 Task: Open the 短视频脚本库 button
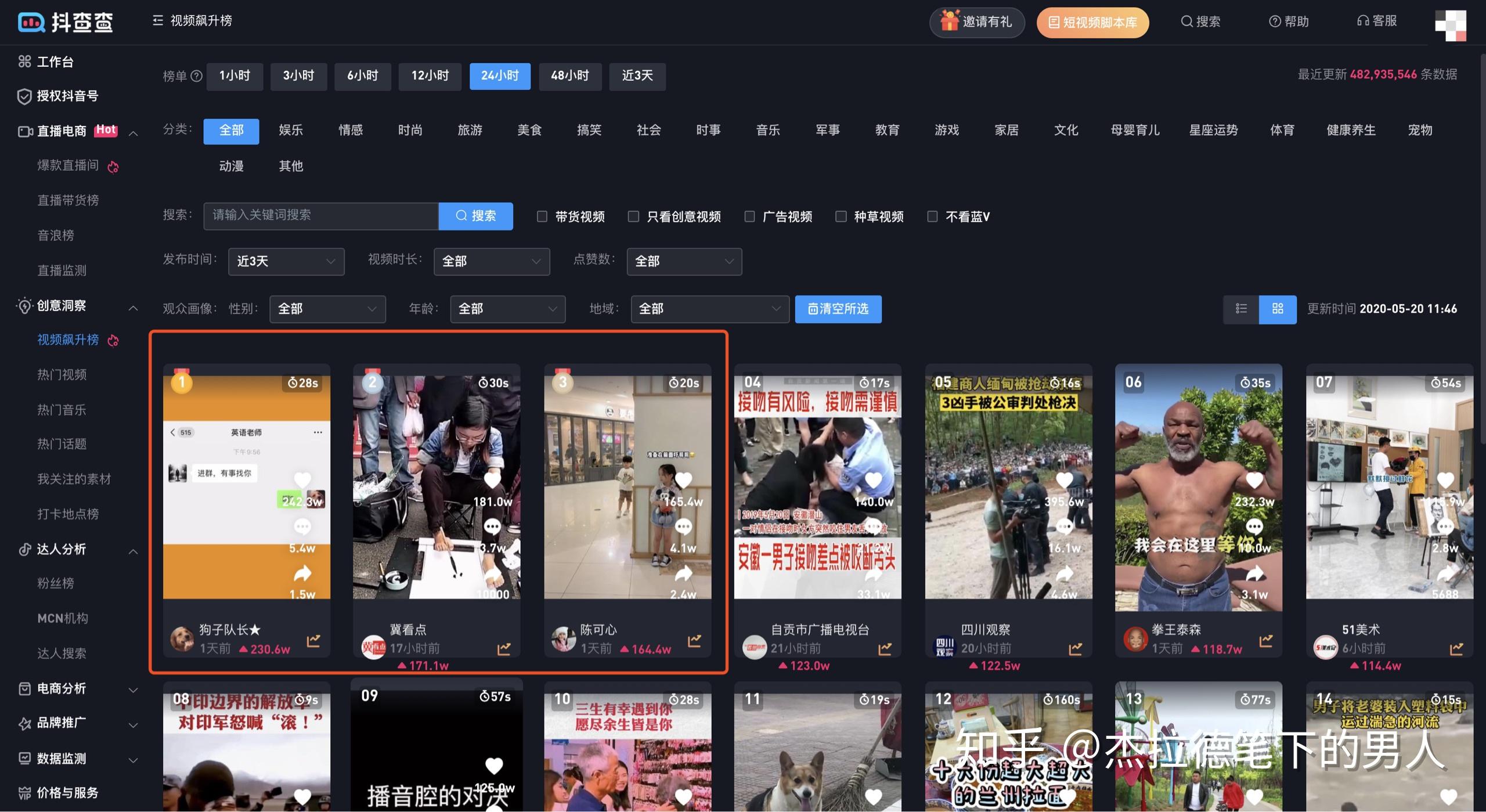click(x=1093, y=23)
